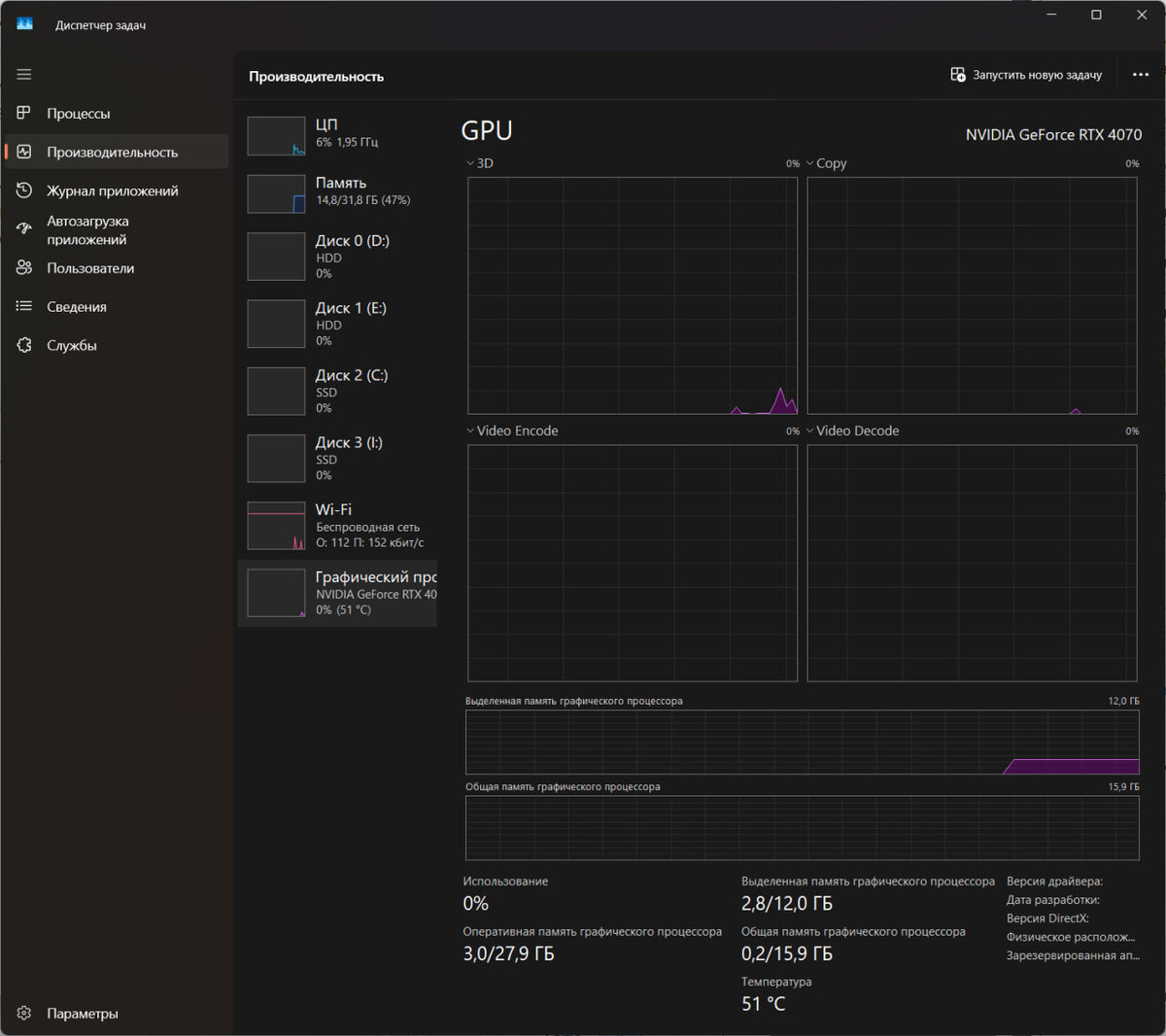1166x1036 pixels.
Task: Click the Сведения details list icon
Action: pyautogui.click(x=24, y=306)
